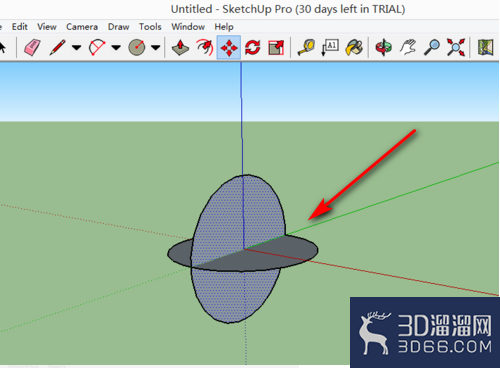Activate the Pan hand tool
Viewport: 500px width, 368px height.
[x=408, y=47]
